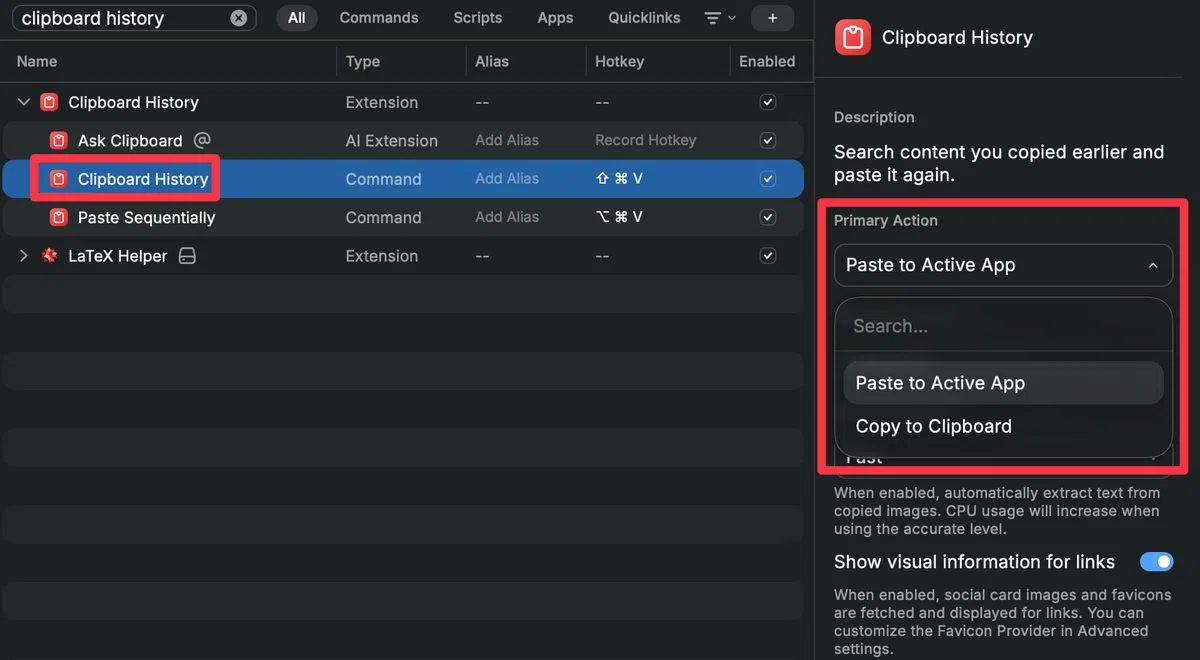Click the plus add button
The height and width of the screenshot is (660, 1200).
pos(772,18)
